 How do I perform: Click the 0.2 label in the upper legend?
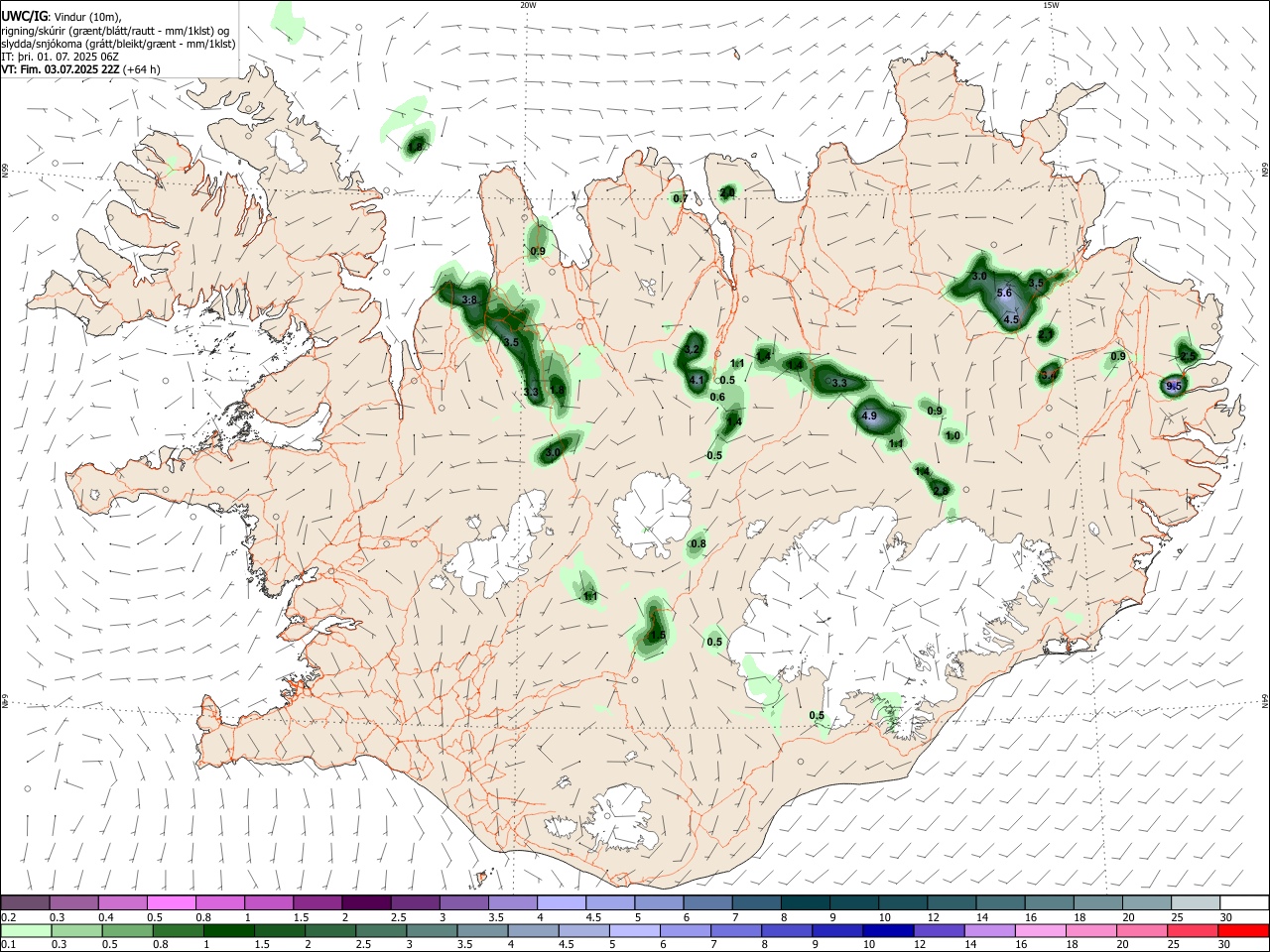click(x=7, y=917)
